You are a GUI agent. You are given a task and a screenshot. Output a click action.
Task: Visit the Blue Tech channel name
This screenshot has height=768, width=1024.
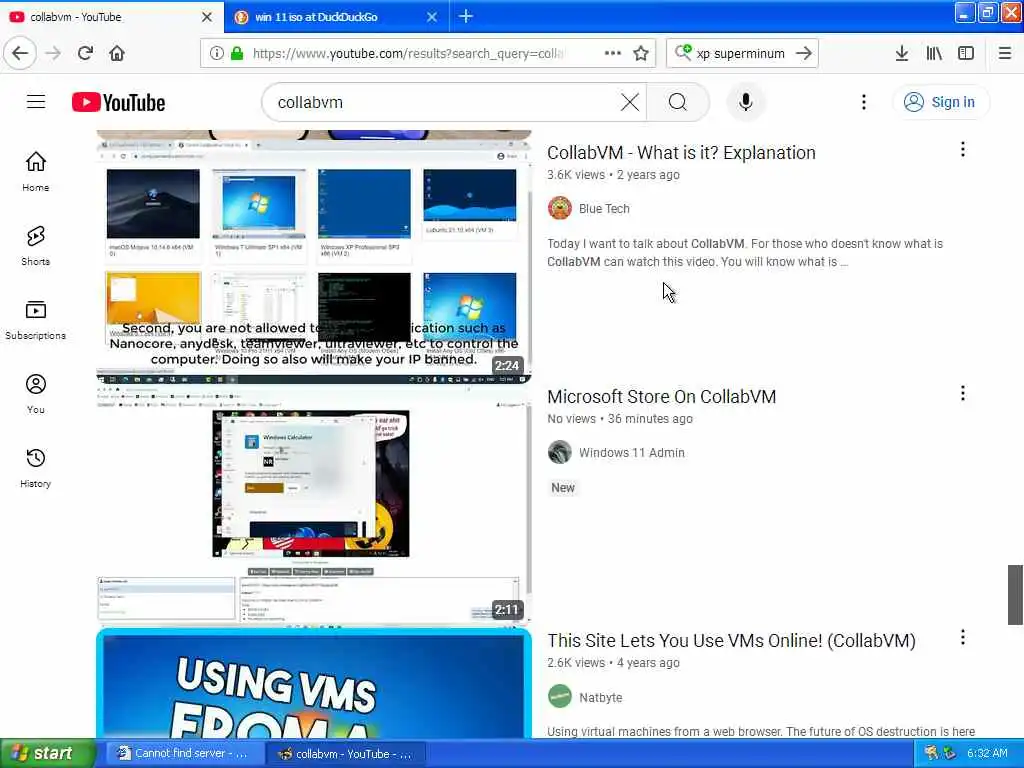point(604,208)
